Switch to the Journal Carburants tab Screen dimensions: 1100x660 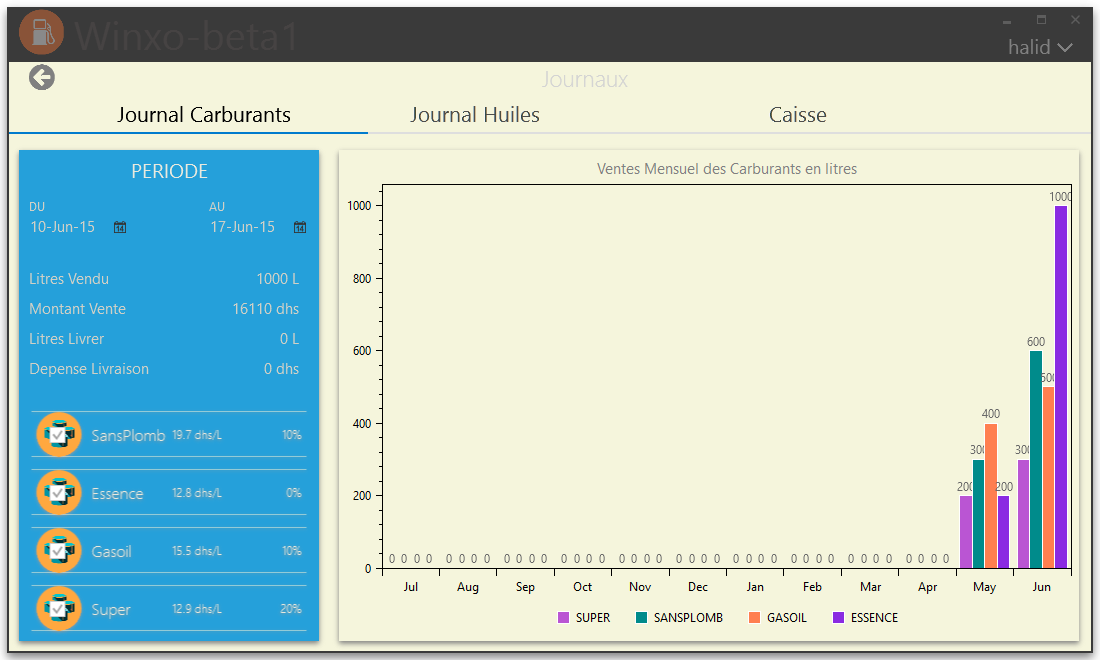203,115
